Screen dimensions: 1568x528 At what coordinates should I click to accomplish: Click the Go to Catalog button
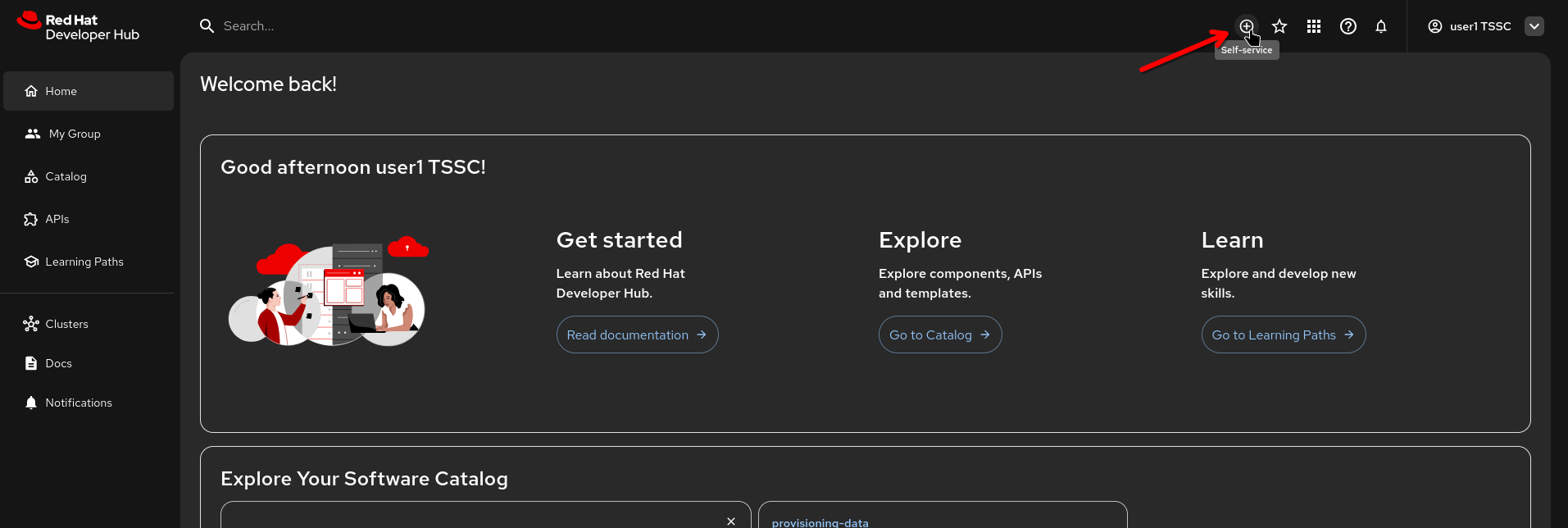[939, 335]
